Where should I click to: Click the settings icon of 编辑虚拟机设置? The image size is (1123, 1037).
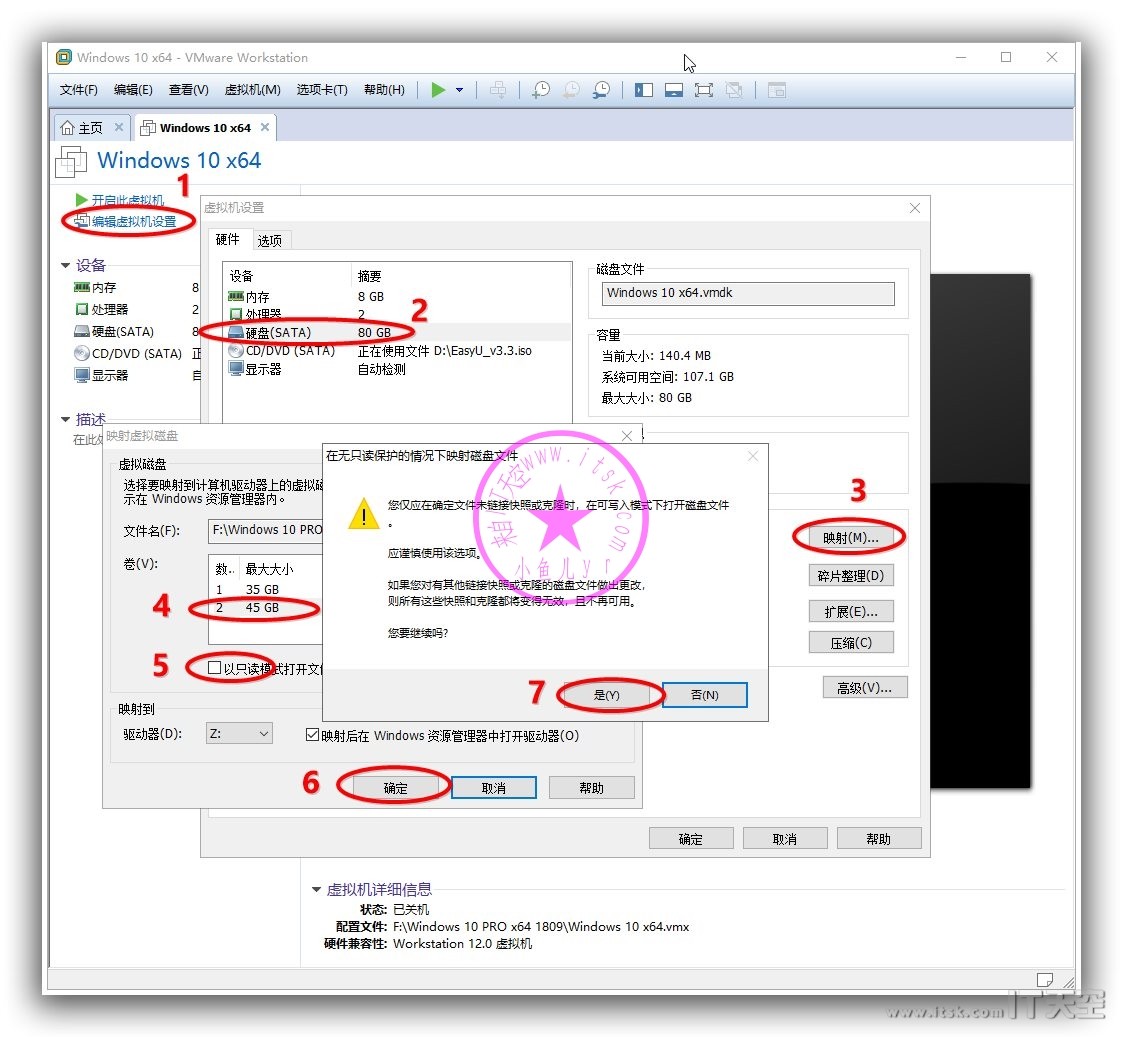82,221
